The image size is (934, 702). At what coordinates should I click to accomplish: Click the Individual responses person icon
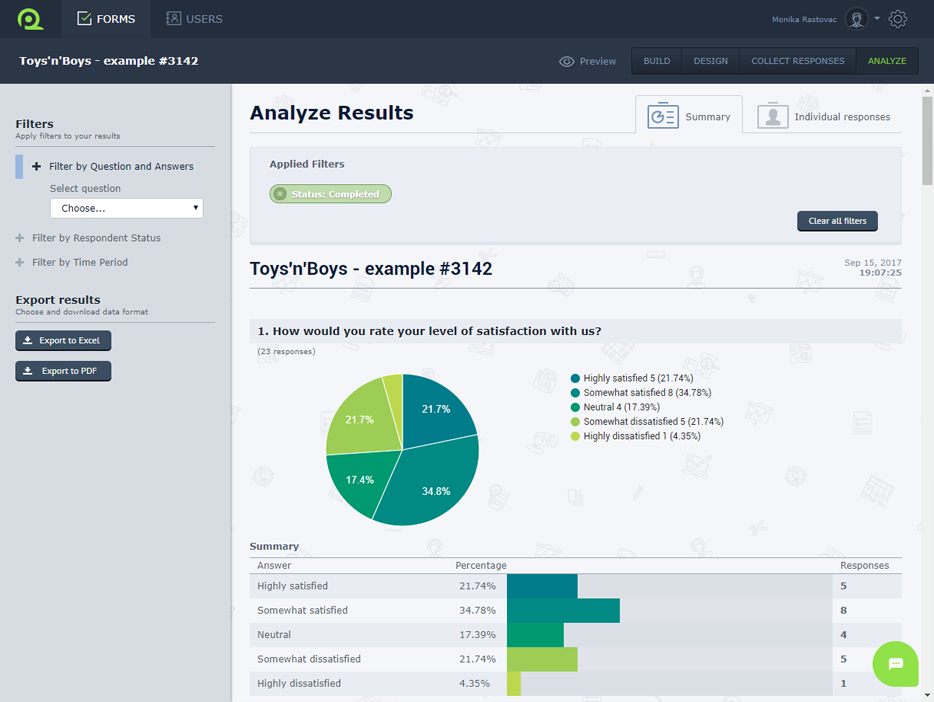pos(772,115)
